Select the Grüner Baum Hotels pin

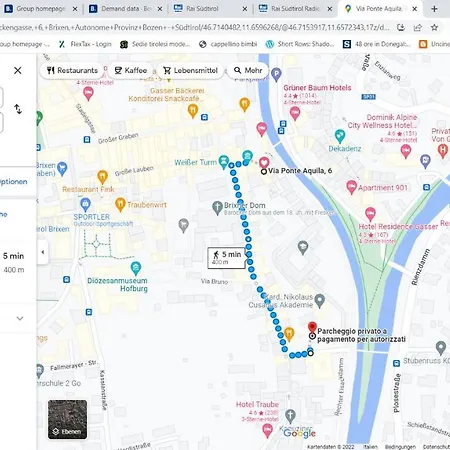pyautogui.click(x=295, y=113)
